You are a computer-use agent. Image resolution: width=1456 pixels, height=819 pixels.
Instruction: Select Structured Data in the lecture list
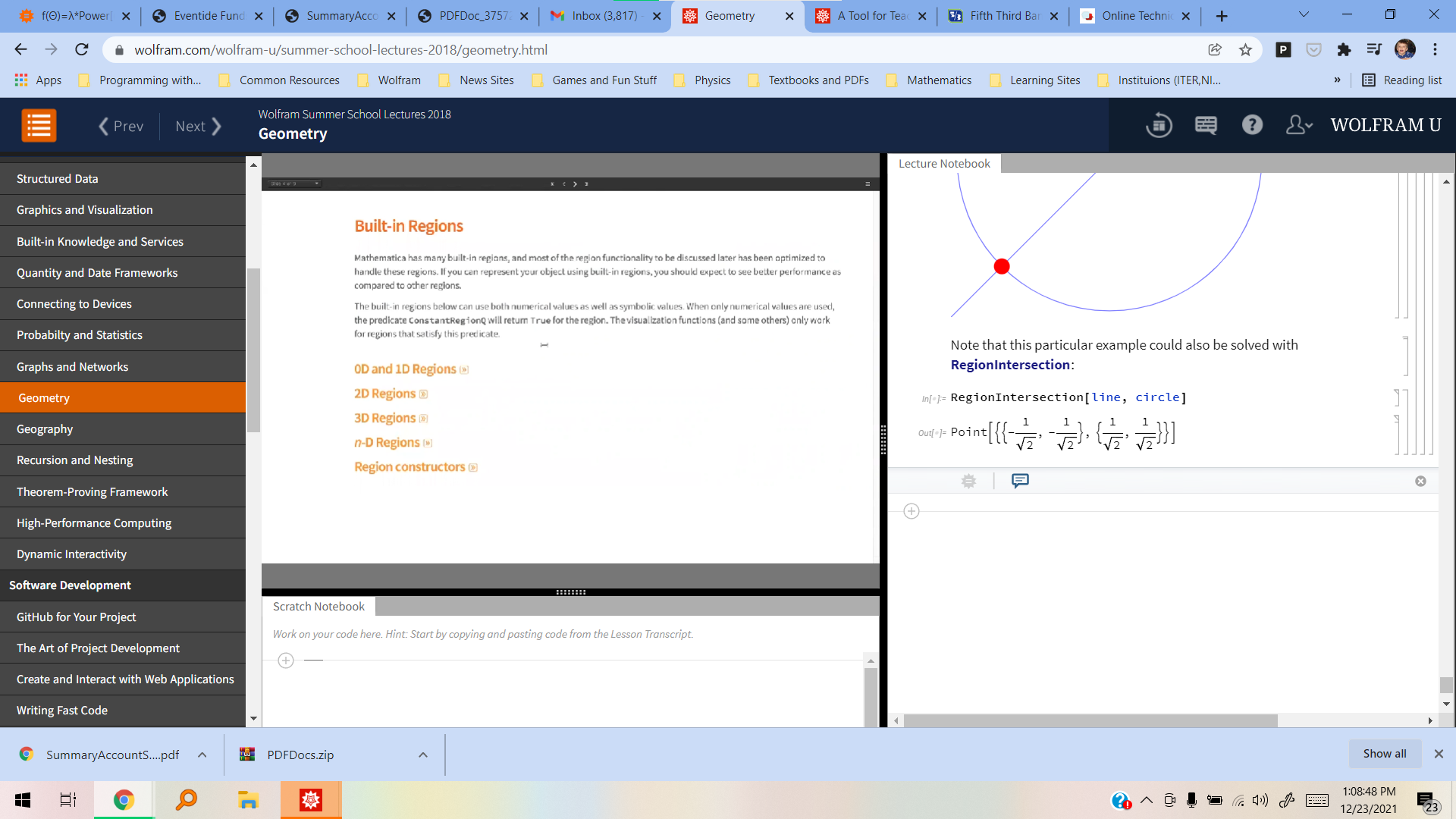tap(123, 179)
